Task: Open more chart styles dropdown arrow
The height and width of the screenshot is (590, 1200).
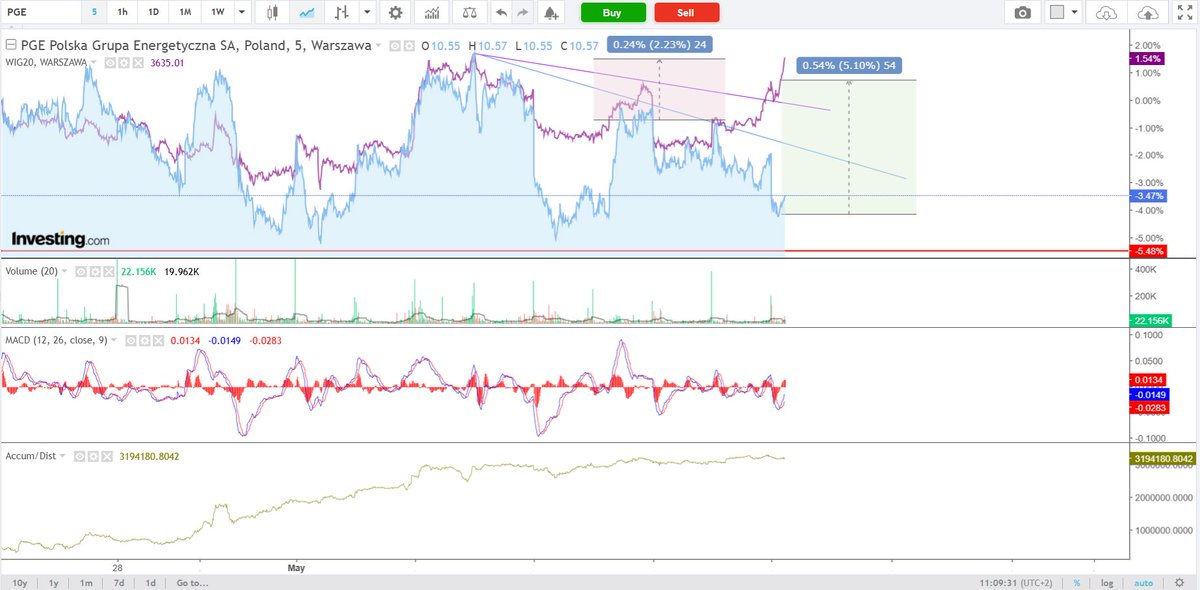Action: pyautogui.click(x=367, y=13)
